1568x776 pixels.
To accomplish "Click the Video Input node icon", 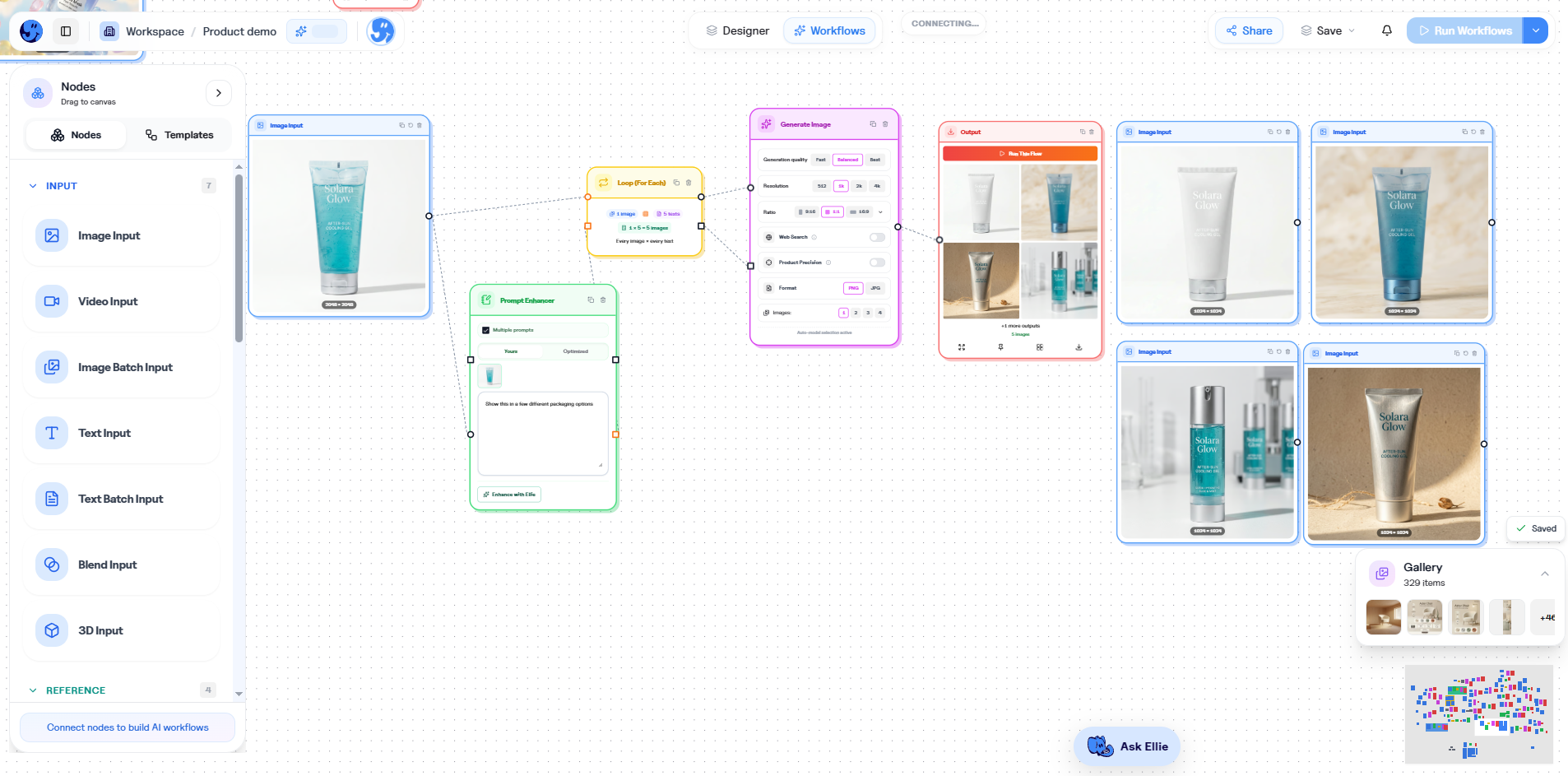I will tap(52, 301).
